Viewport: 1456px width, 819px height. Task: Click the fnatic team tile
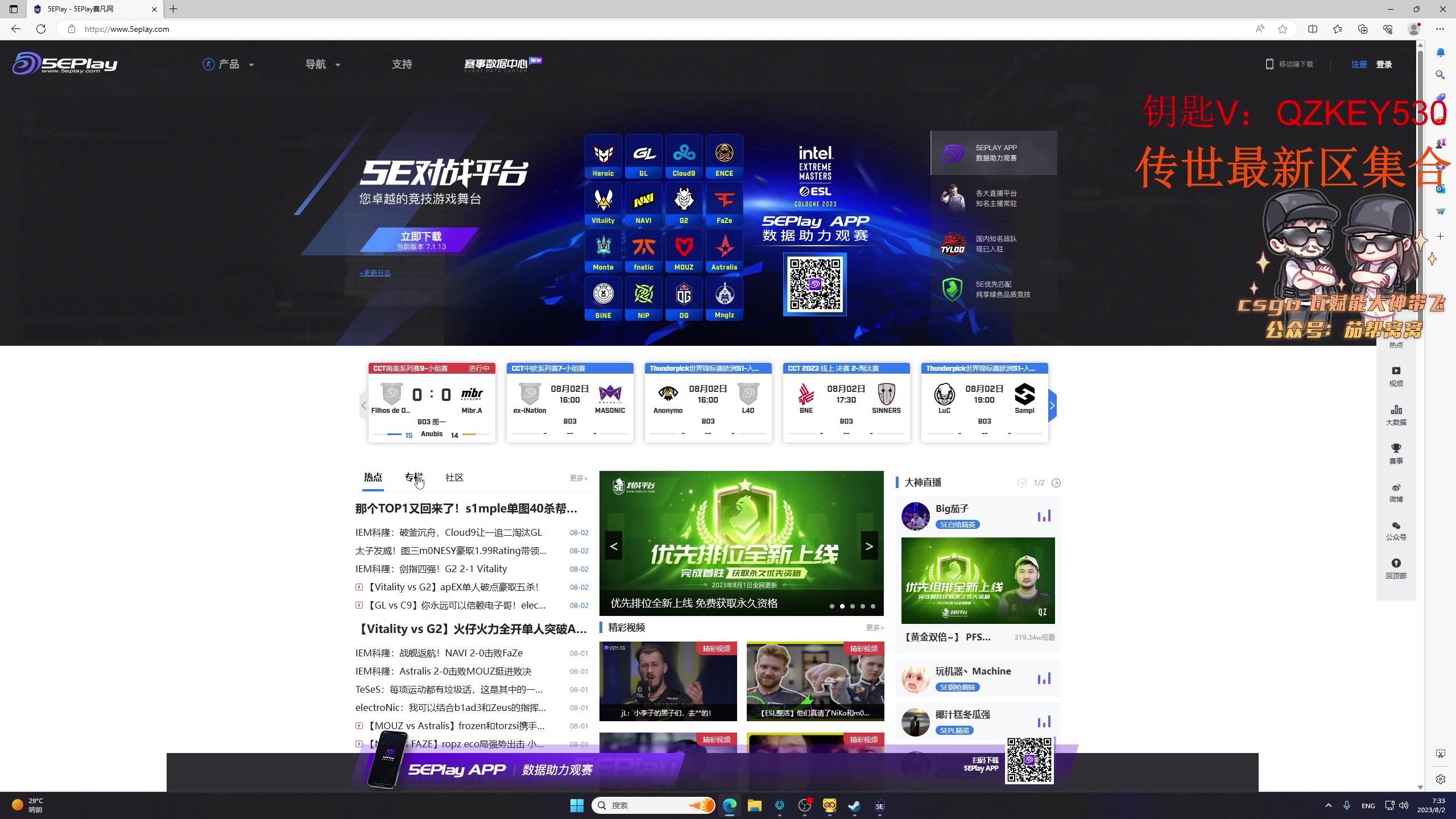[644, 251]
